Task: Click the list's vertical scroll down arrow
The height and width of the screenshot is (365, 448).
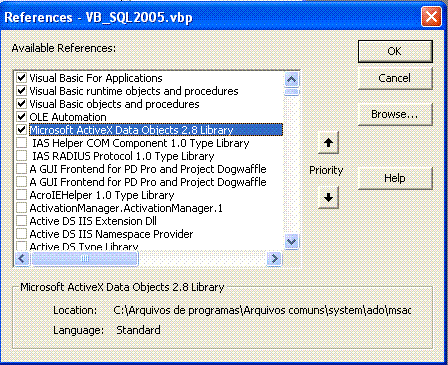Action: click(292, 241)
